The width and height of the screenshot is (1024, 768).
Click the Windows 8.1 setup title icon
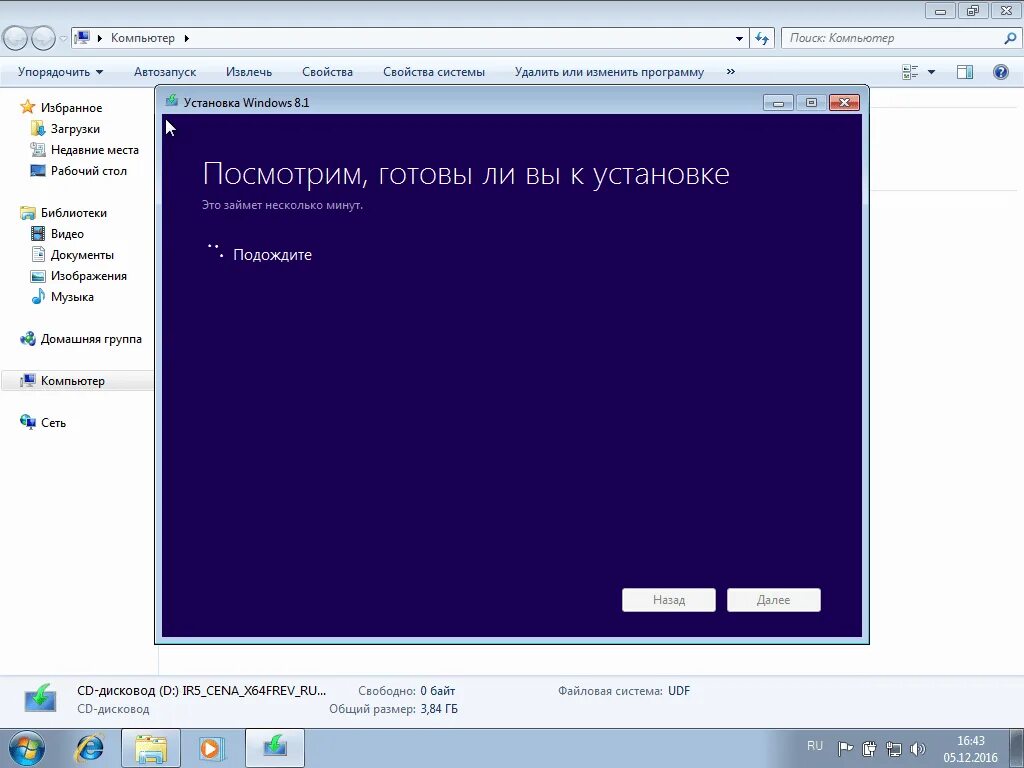click(x=172, y=101)
